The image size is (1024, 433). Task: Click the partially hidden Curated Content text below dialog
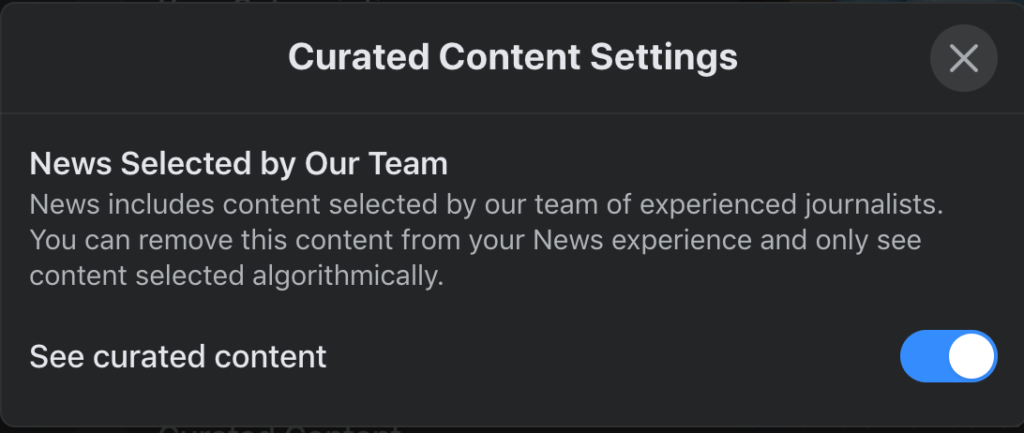(280, 429)
